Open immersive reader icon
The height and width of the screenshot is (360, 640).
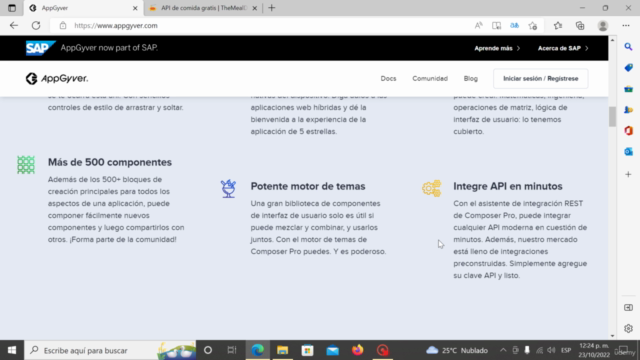pyautogui.click(x=496, y=25)
